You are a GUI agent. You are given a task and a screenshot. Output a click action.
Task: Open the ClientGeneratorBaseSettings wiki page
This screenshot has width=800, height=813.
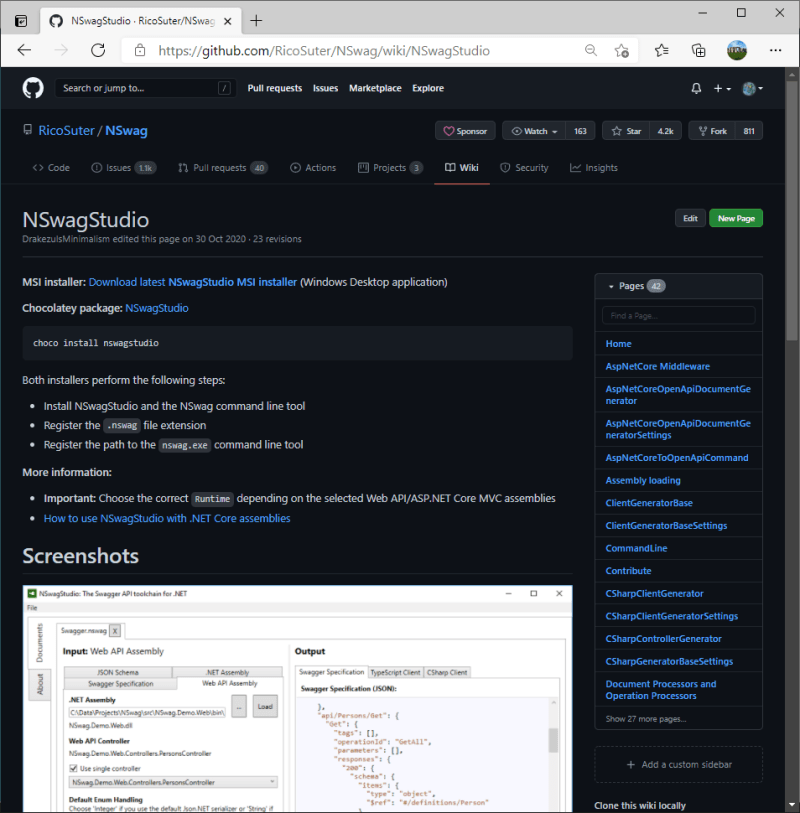tap(666, 526)
